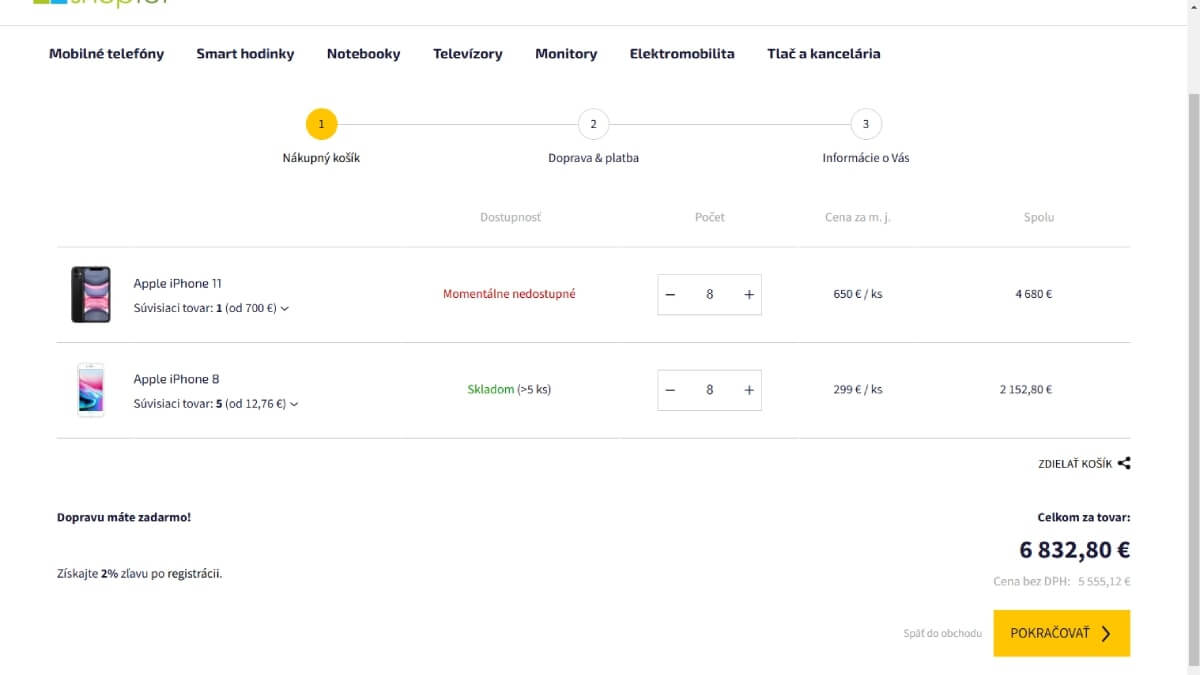Click the quantity field for Apple iPhone 11

(x=710, y=295)
